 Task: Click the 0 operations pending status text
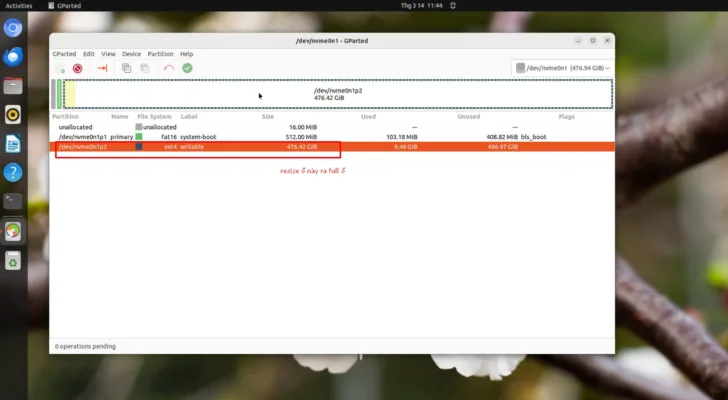(85, 346)
